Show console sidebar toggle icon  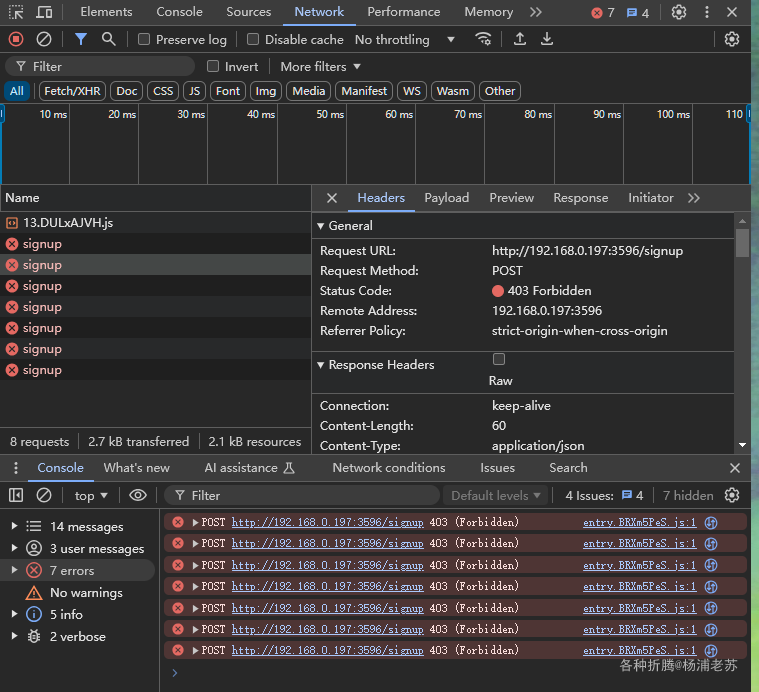(x=16, y=495)
